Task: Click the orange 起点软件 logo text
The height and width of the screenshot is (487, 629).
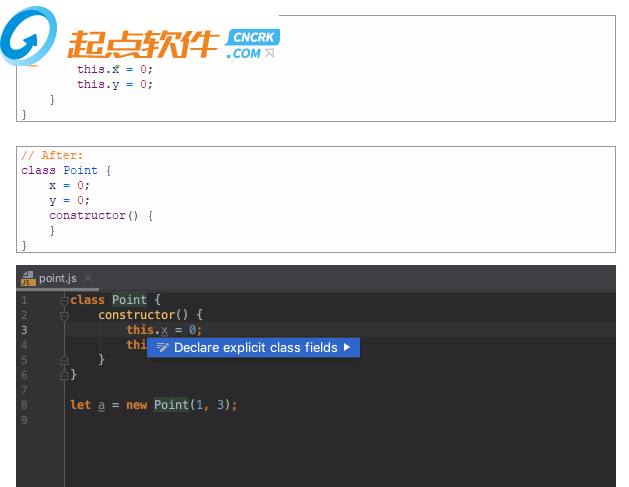Action: [x=143, y=43]
